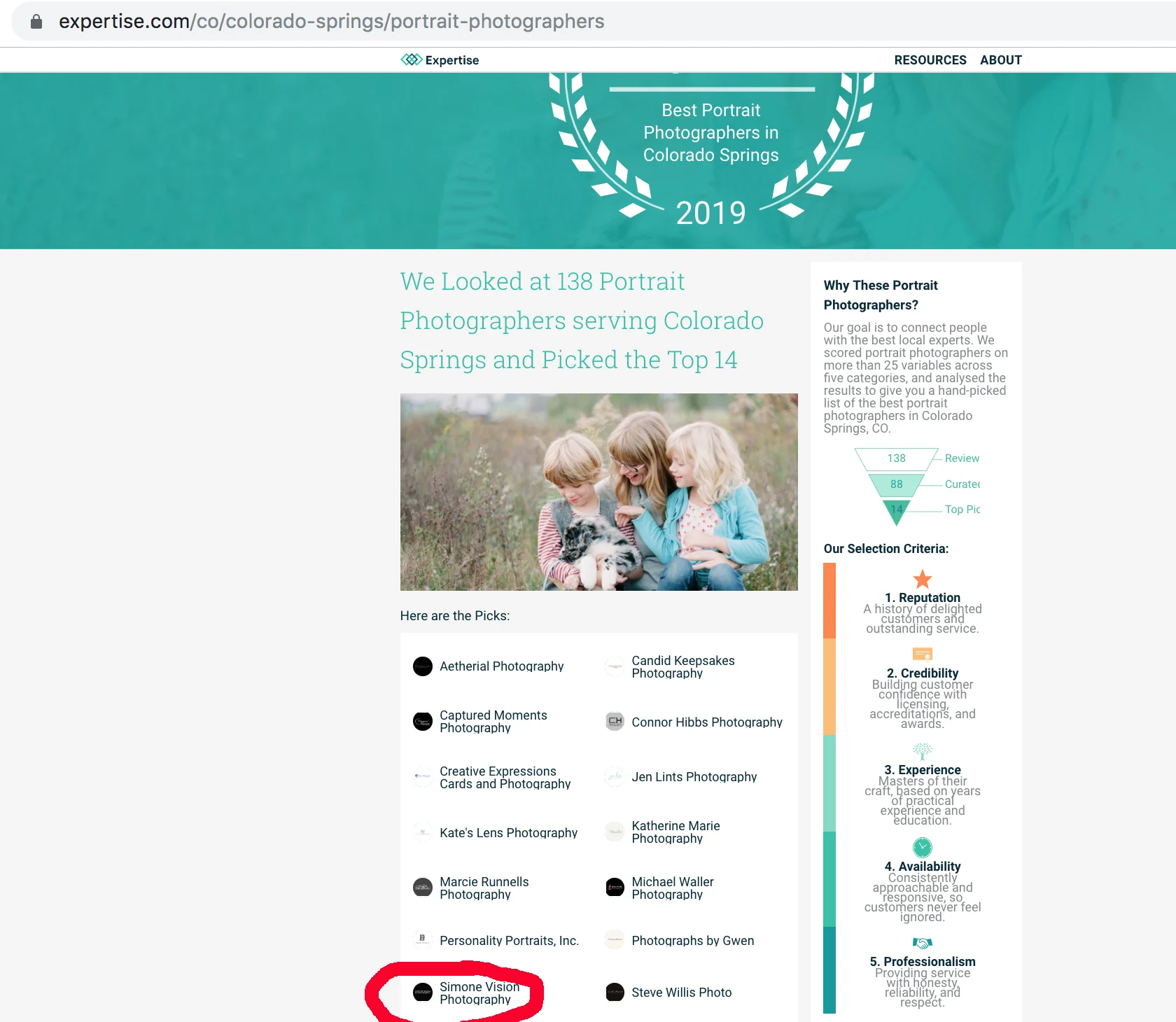1176x1022 pixels.
Task: Click Creative Expressions Cards logo icon
Action: coord(423,777)
